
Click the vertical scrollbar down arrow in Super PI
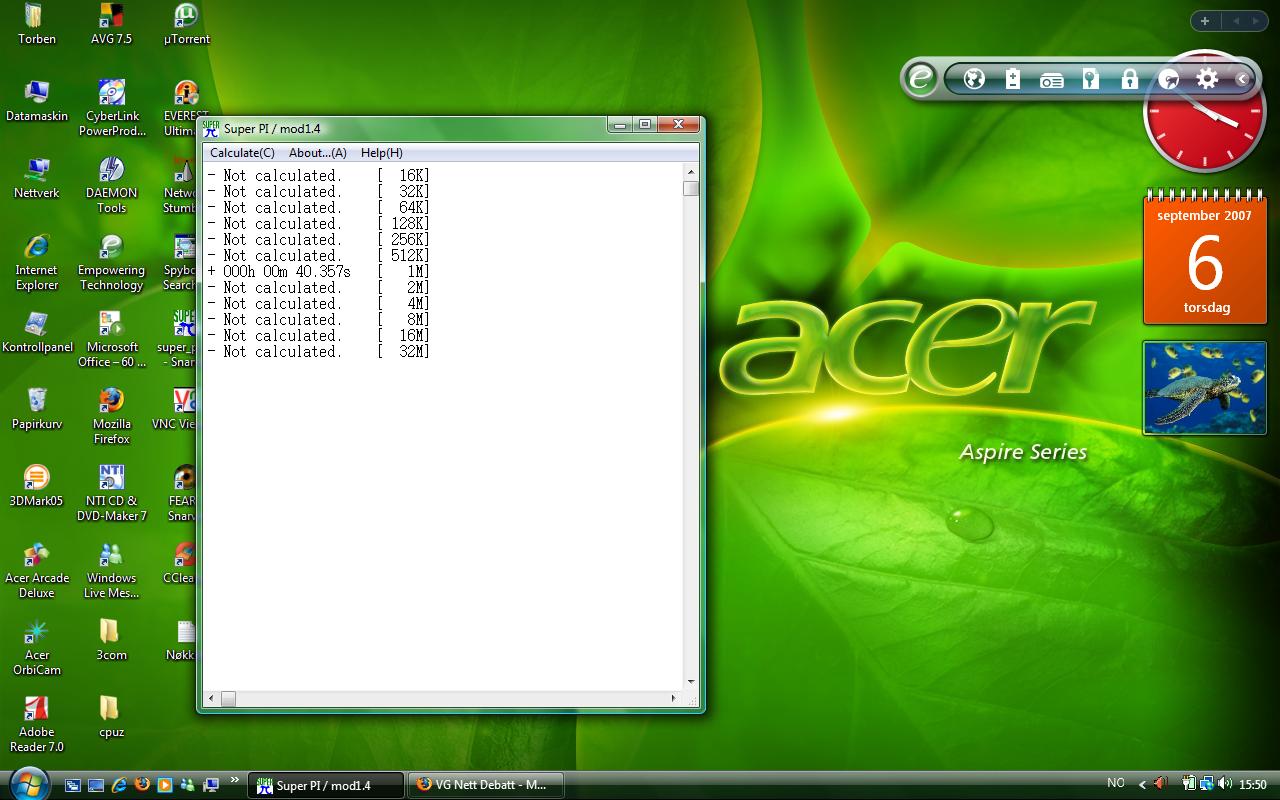coord(690,682)
